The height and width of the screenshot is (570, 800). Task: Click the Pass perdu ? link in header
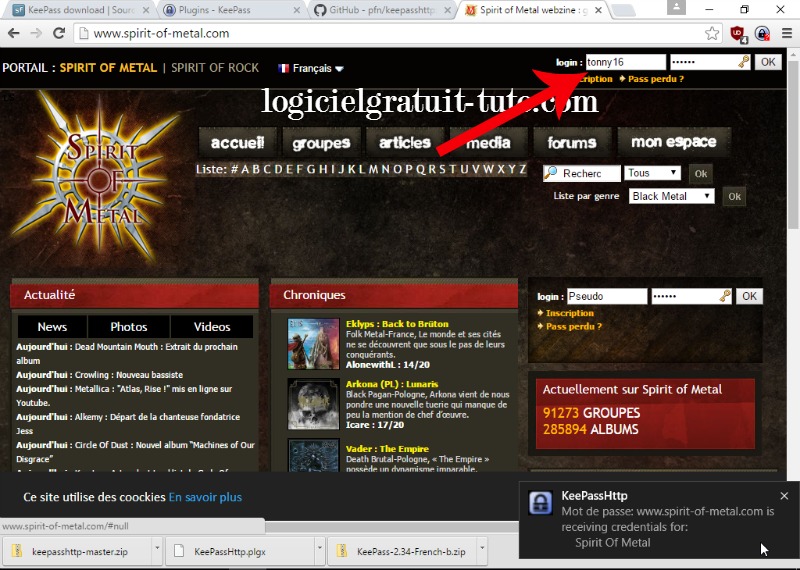click(x=656, y=79)
